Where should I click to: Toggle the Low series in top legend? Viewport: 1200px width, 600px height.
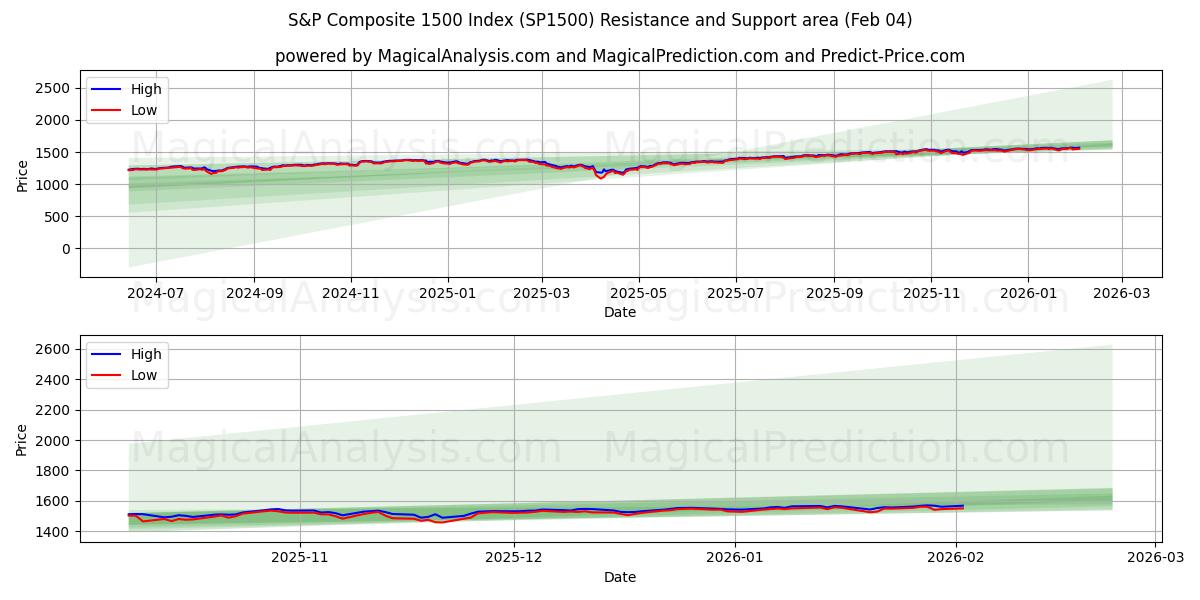pyautogui.click(x=144, y=108)
